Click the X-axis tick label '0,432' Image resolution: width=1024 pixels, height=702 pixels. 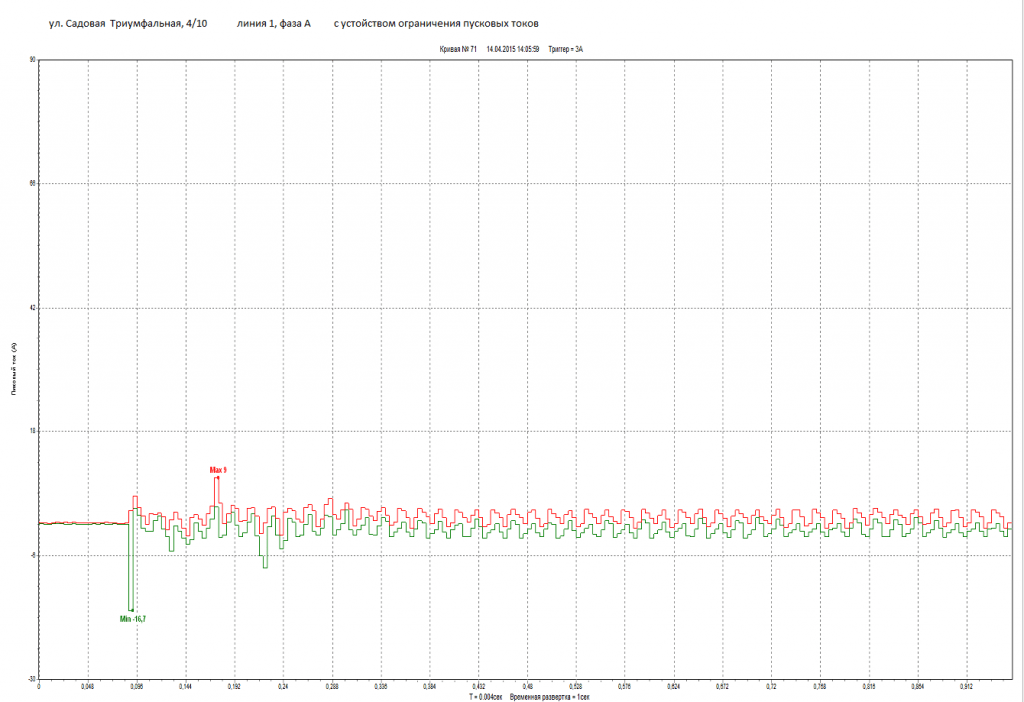[x=479, y=687]
